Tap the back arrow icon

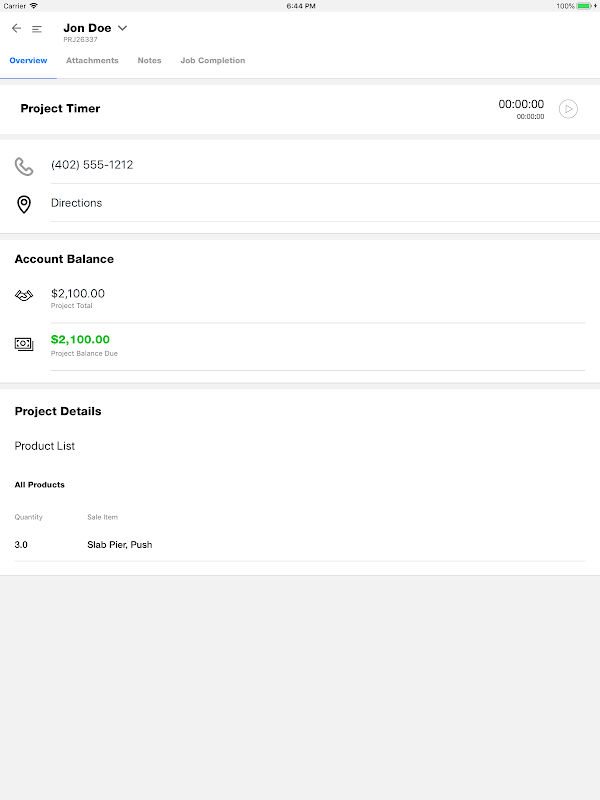[16, 29]
